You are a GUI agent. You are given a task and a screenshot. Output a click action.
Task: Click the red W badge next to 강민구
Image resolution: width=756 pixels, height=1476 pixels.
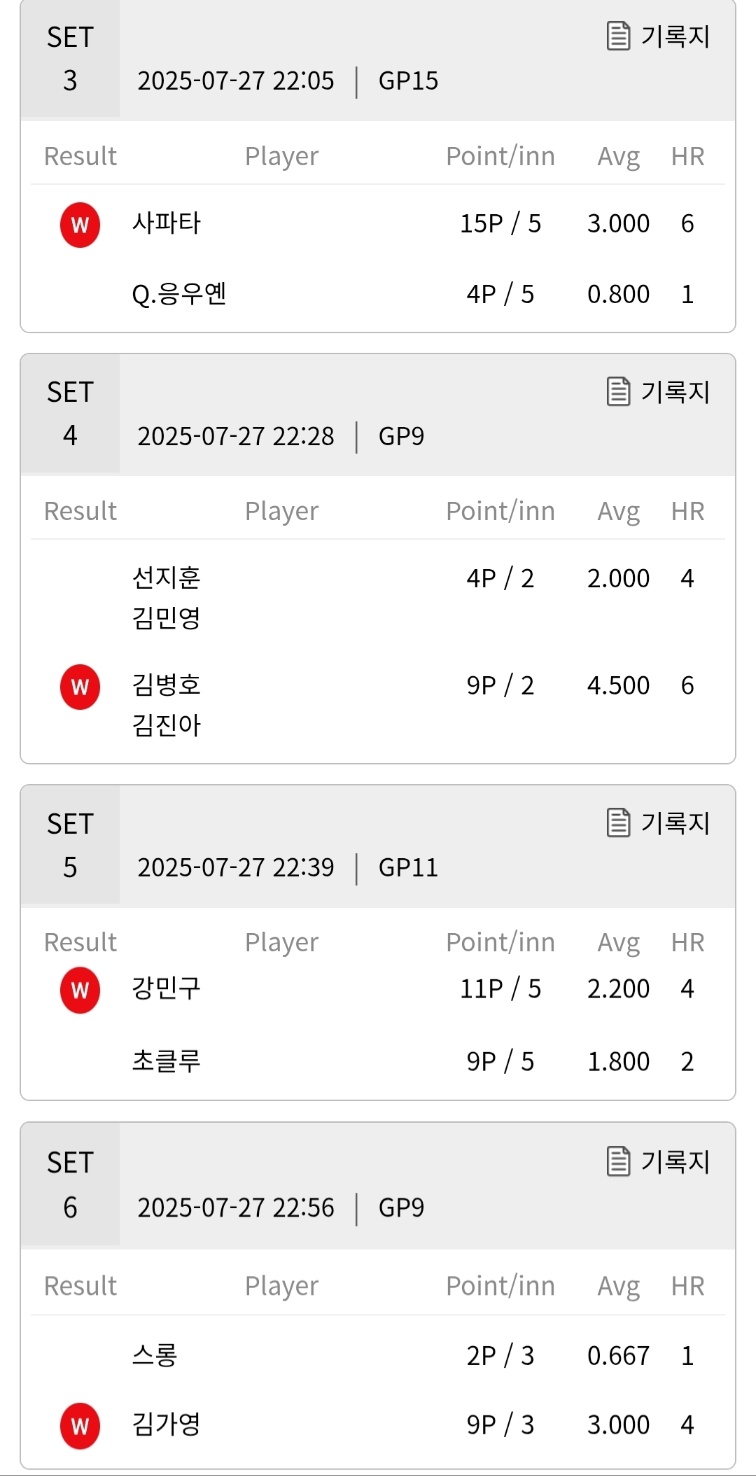coord(80,990)
